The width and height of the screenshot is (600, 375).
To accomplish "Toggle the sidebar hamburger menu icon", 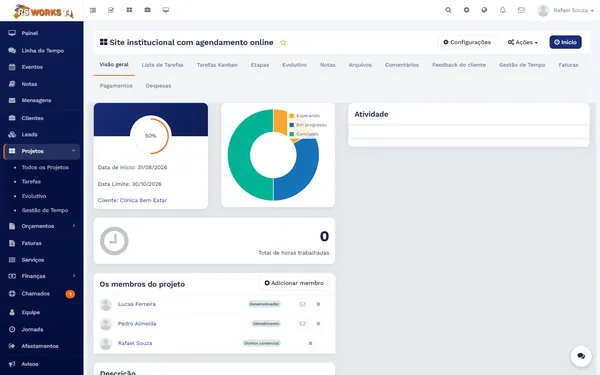I will [x=93, y=10].
